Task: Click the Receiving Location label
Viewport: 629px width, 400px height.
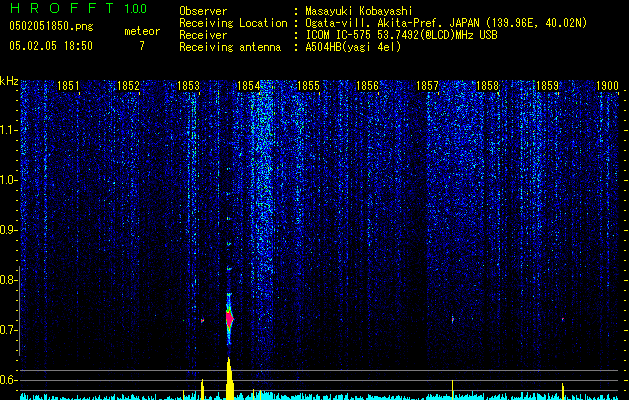Action: [233, 23]
